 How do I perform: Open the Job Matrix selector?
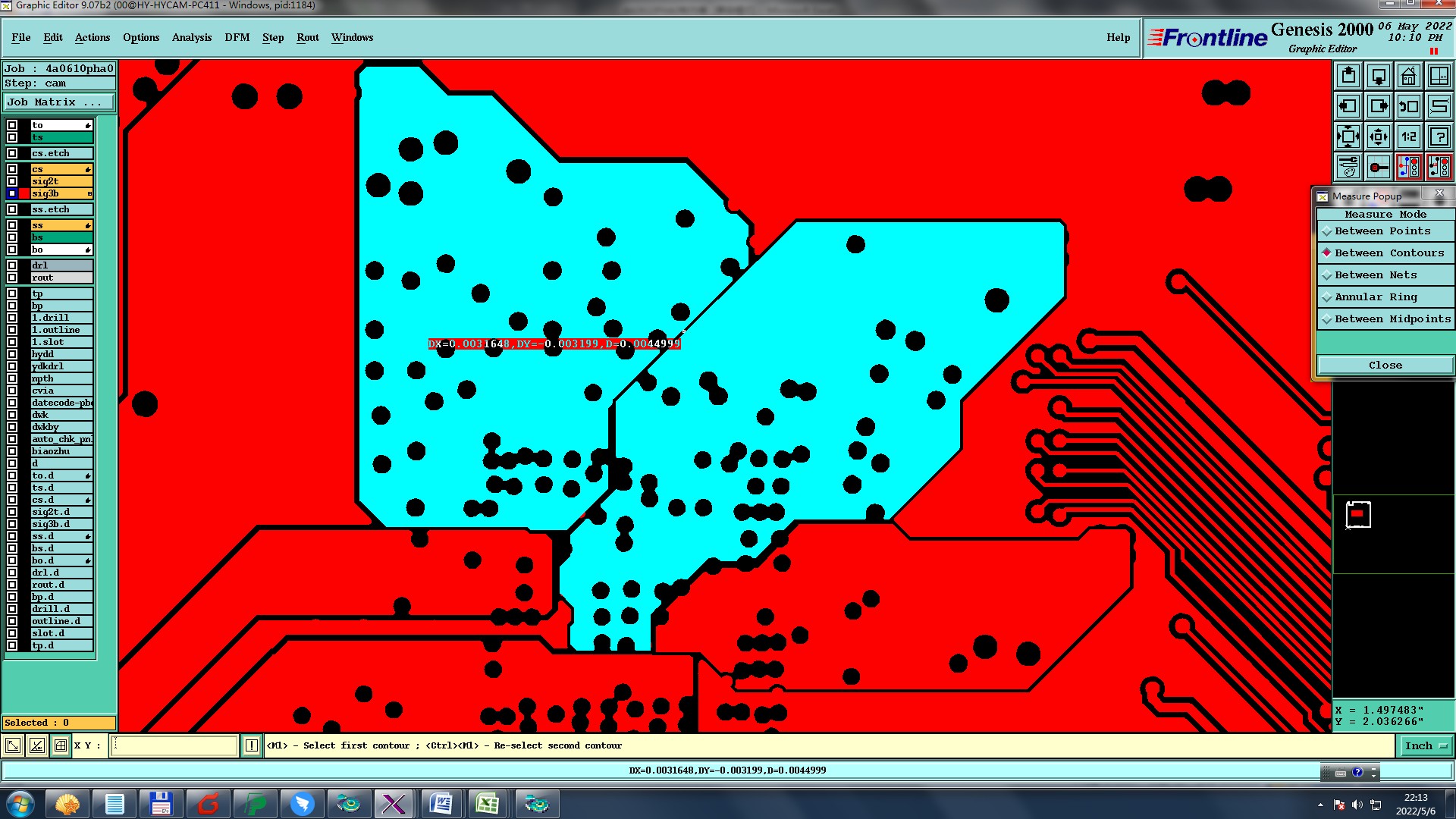pos(59,102)
